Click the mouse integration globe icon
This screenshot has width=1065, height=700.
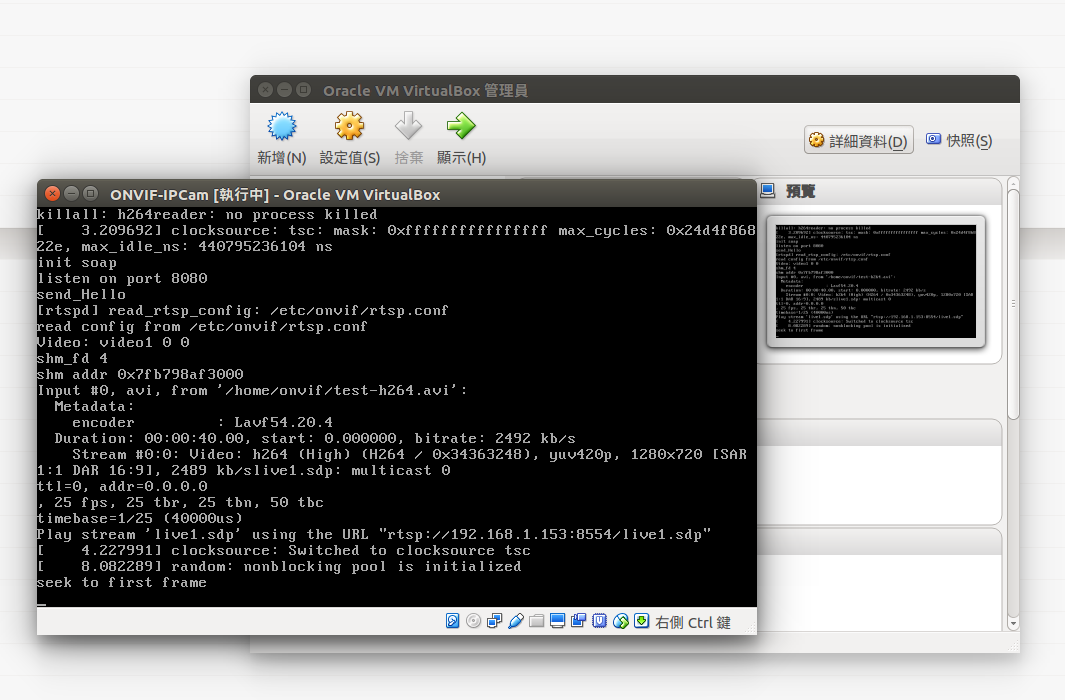coord(620,621)
